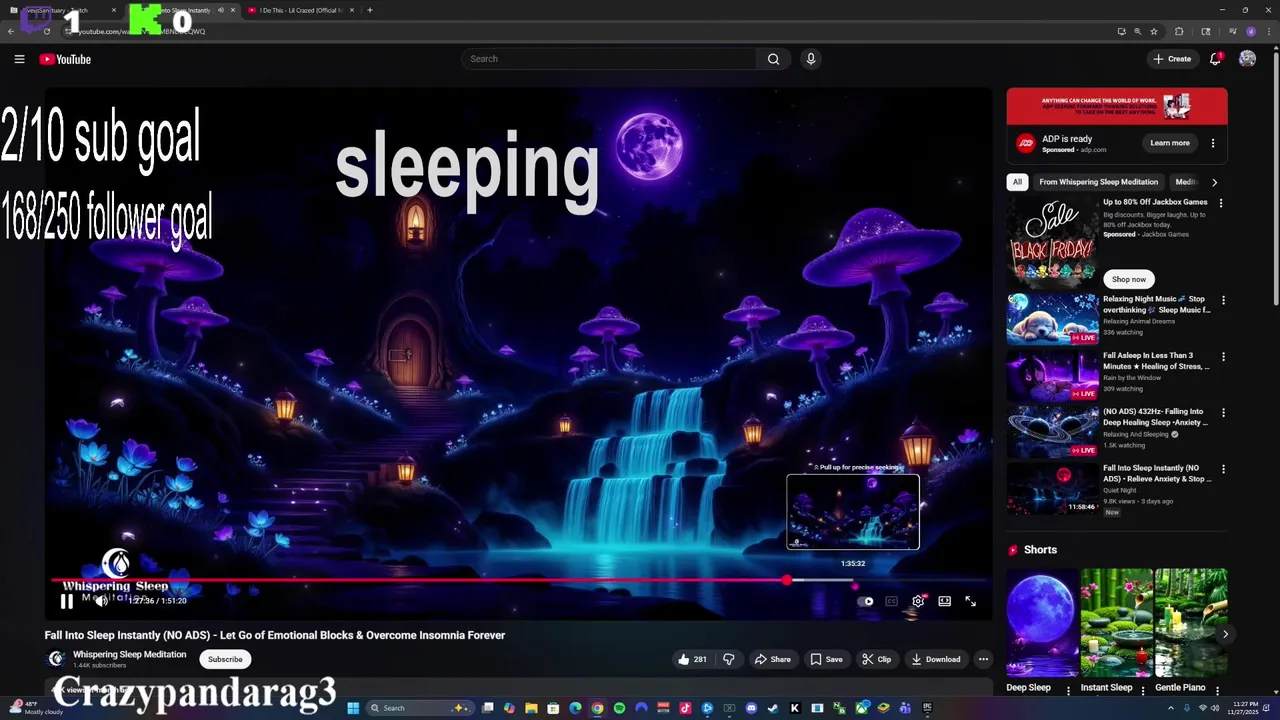Enter full screen mode
The width and height of the screenshot is (1280, 720).
click(970, 601)
